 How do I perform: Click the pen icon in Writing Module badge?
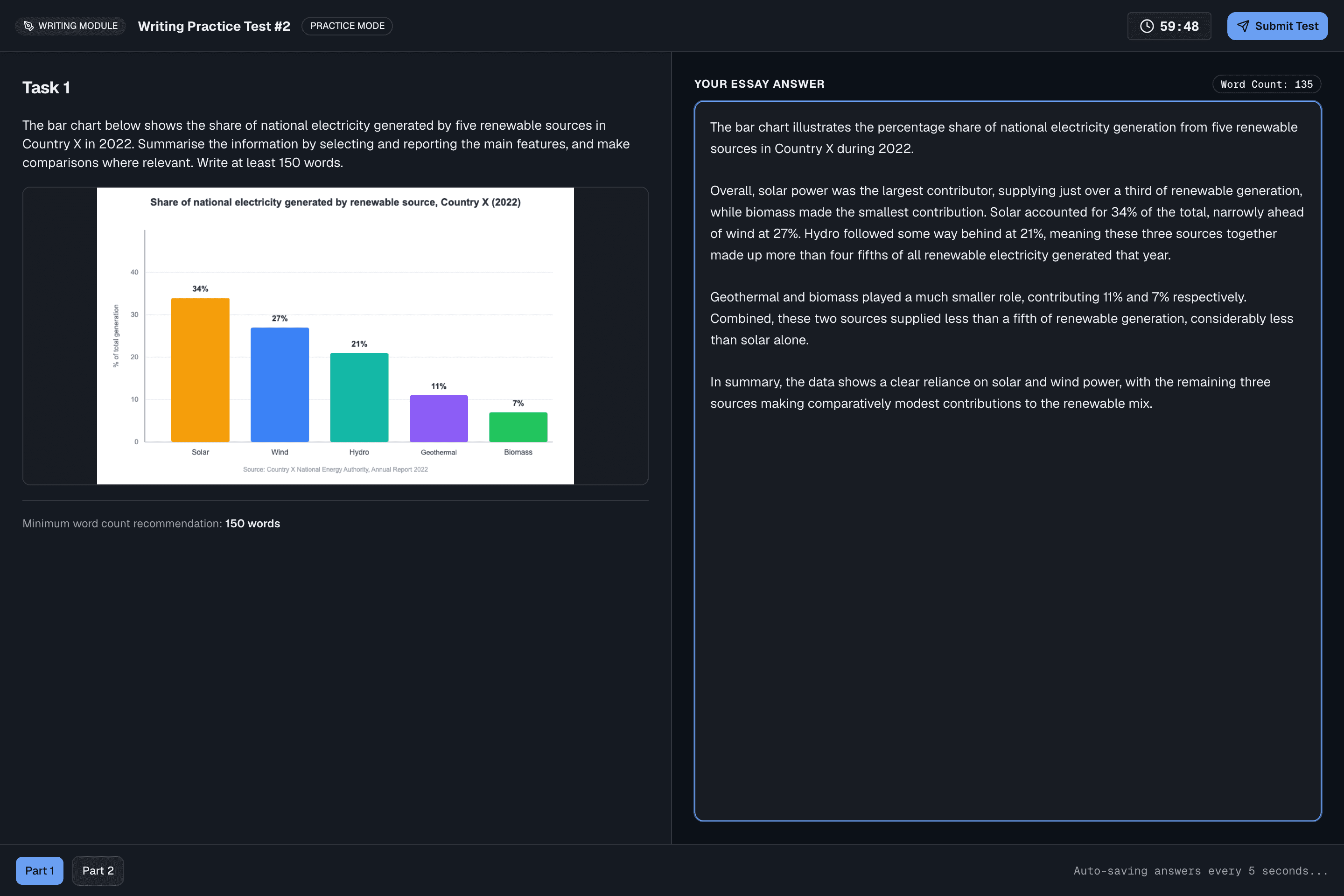coord(28,26)
